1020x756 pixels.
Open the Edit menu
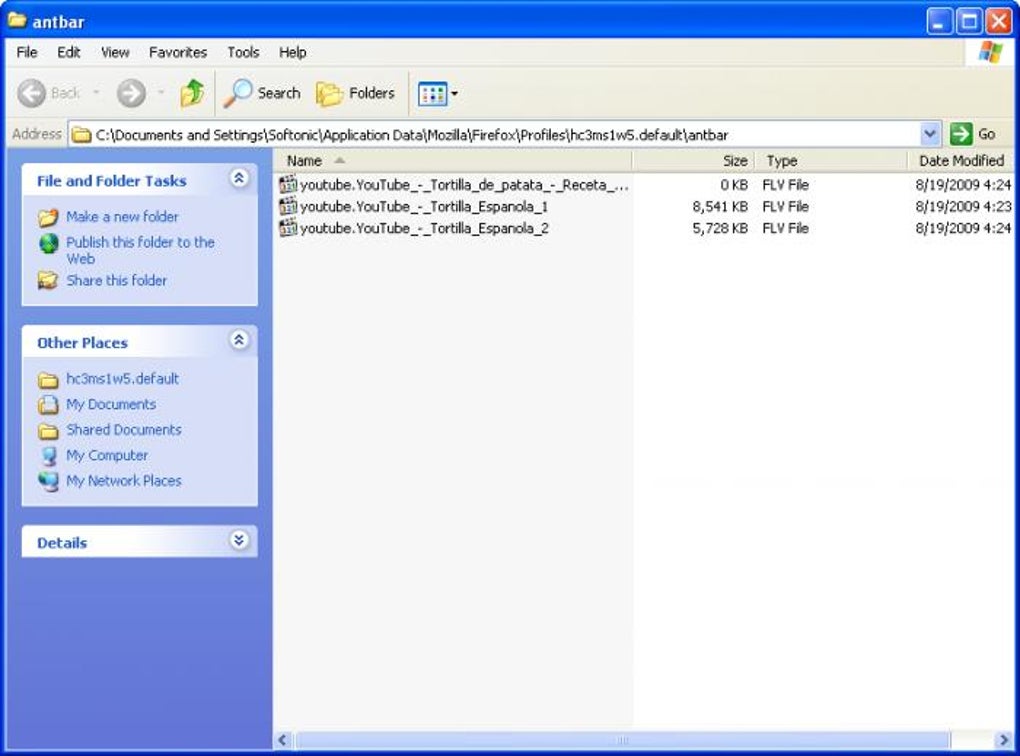click(x=68, y=52)
